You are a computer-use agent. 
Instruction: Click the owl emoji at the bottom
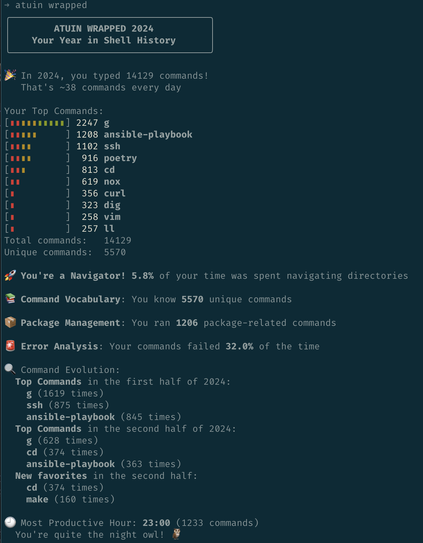click(x=176, y=534)
